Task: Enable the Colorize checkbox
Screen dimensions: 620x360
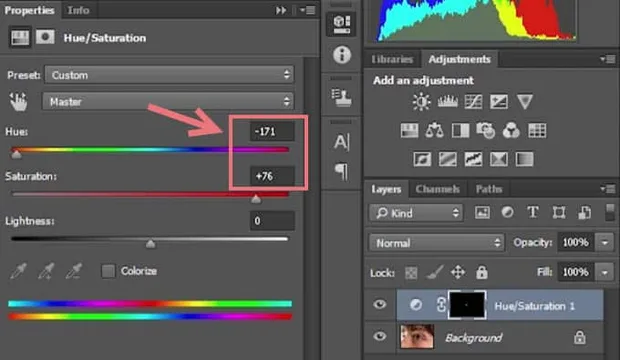Action: point(108,271)
